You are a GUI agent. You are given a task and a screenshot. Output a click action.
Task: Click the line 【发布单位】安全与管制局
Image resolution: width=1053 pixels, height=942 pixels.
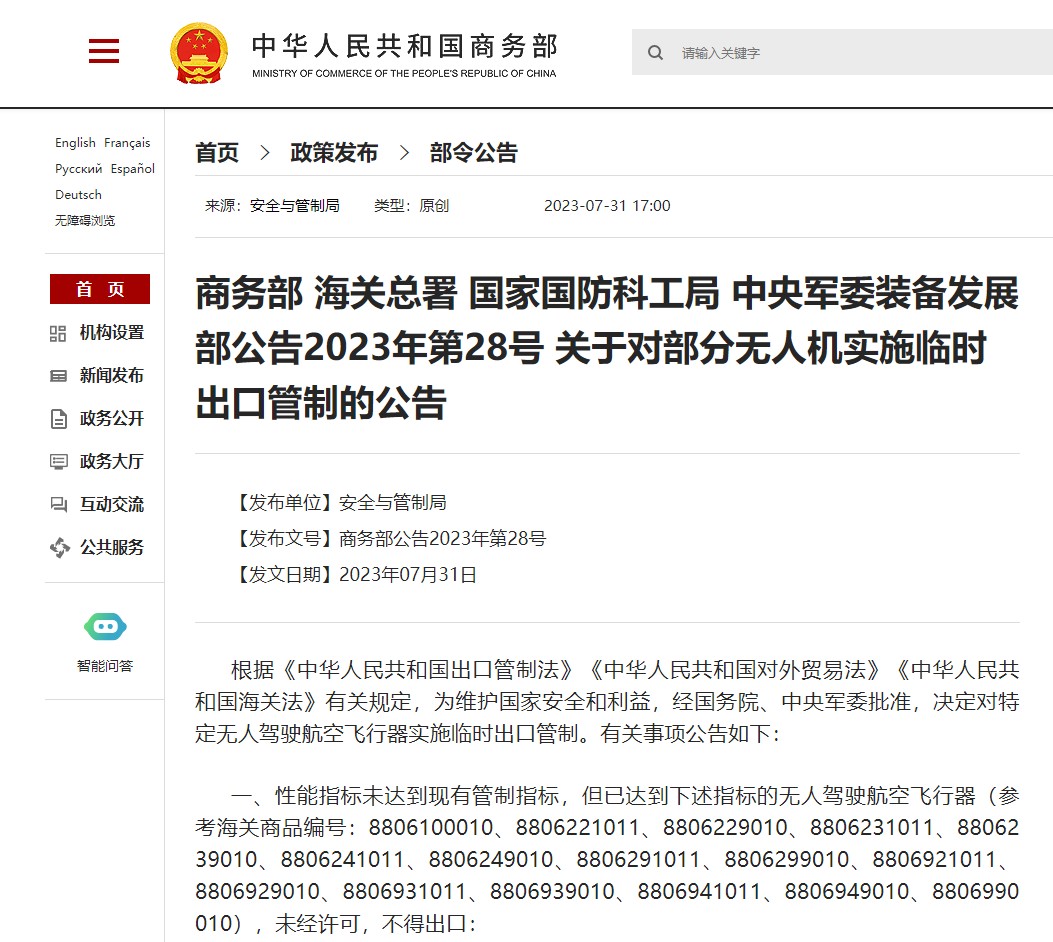pyautogui.click(x=339, y=502)
